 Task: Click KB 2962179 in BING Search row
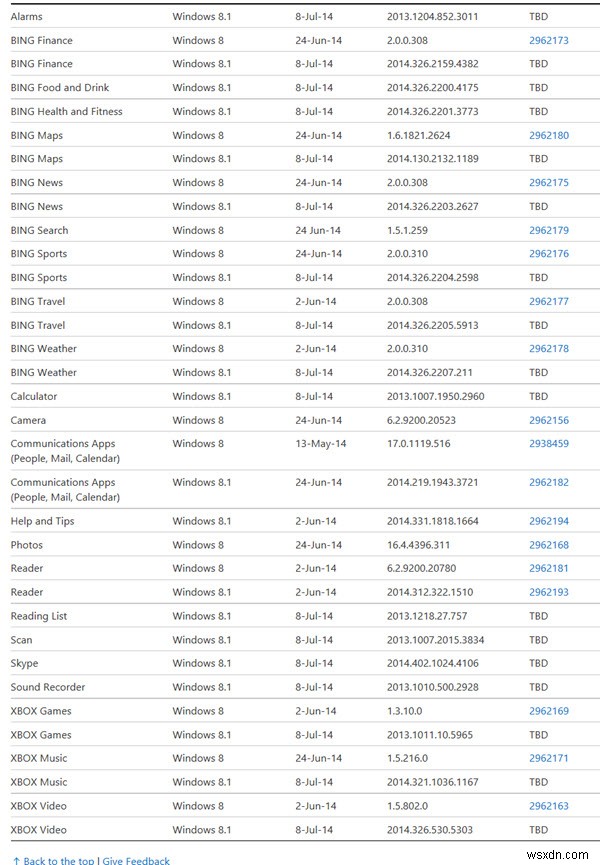(x=548, y=231)
